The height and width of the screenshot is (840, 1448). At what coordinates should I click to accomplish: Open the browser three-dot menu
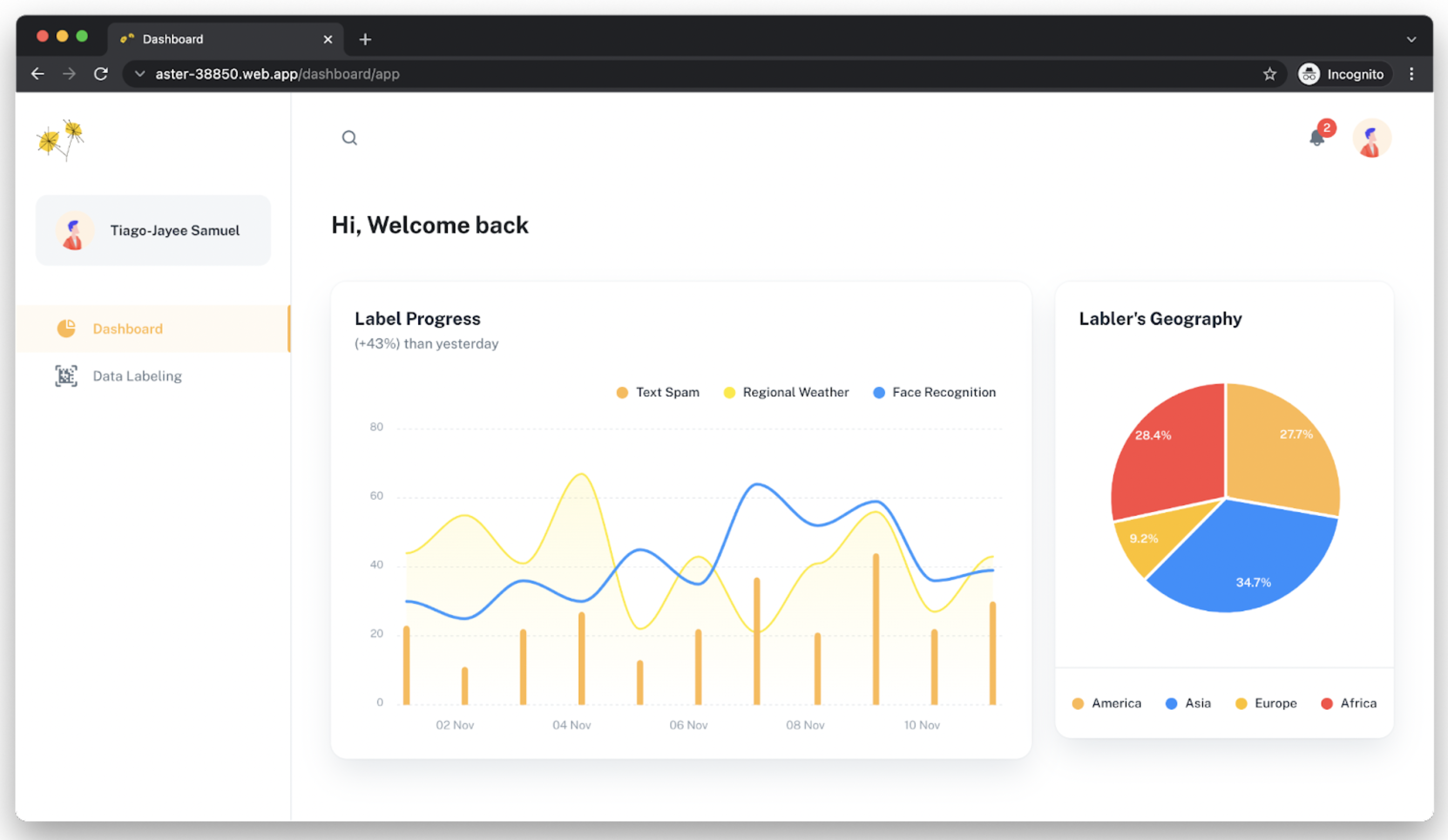1412,73
